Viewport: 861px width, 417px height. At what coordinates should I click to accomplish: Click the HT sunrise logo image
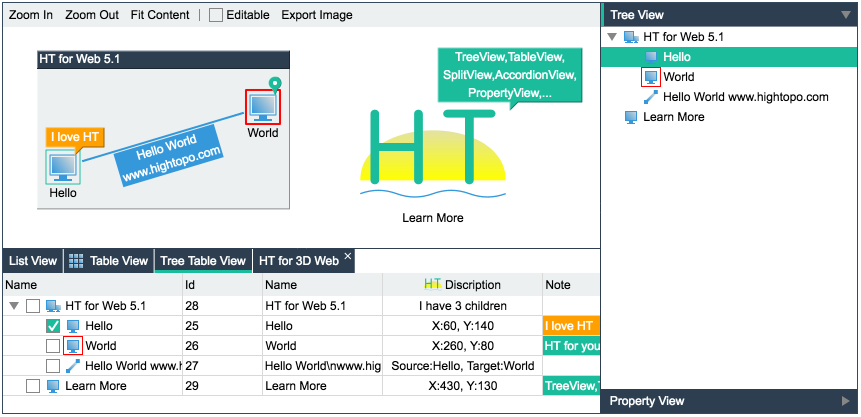[x=433, y=154]
